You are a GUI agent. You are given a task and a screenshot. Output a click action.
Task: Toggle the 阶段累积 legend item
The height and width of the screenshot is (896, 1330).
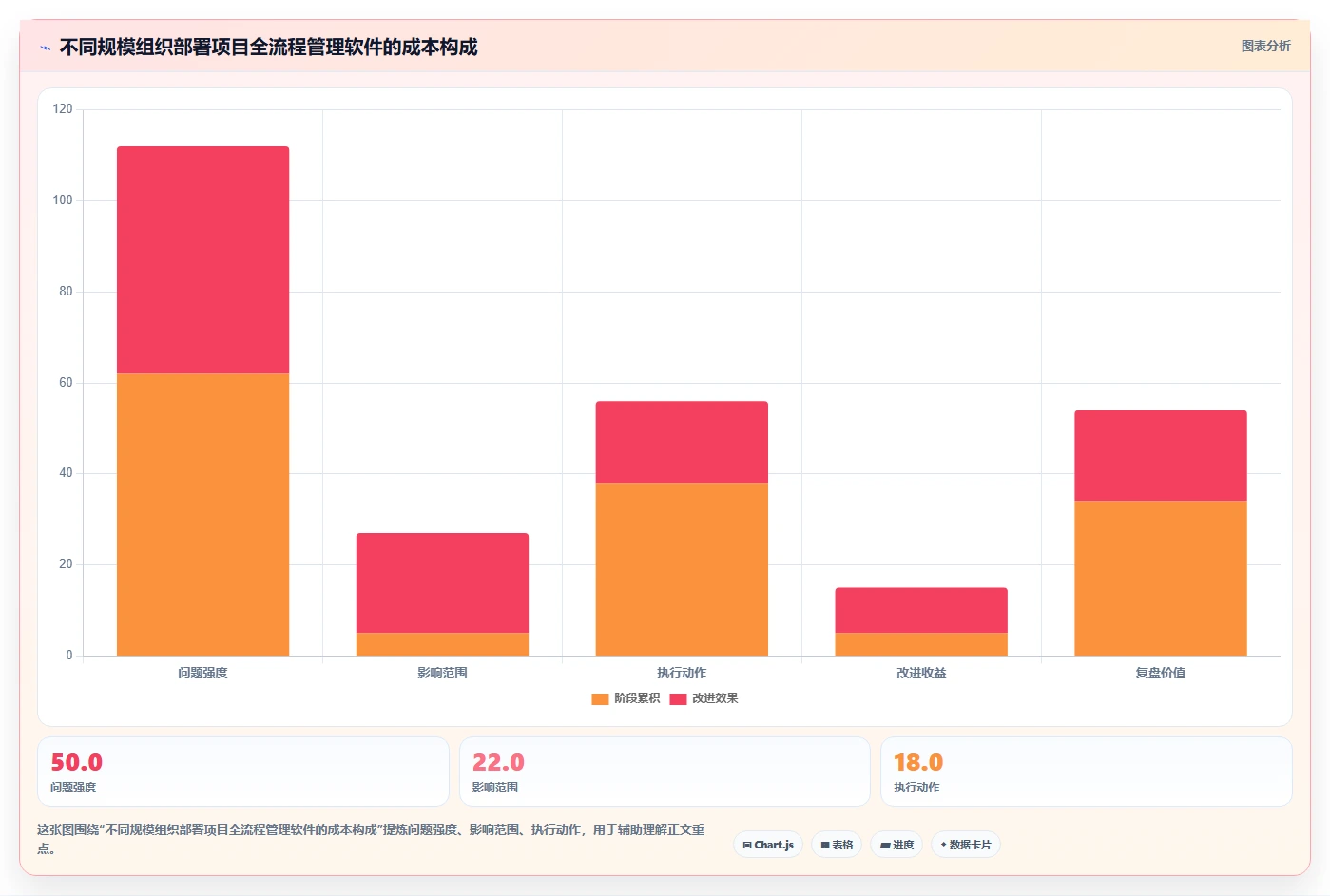click(626, 698)
